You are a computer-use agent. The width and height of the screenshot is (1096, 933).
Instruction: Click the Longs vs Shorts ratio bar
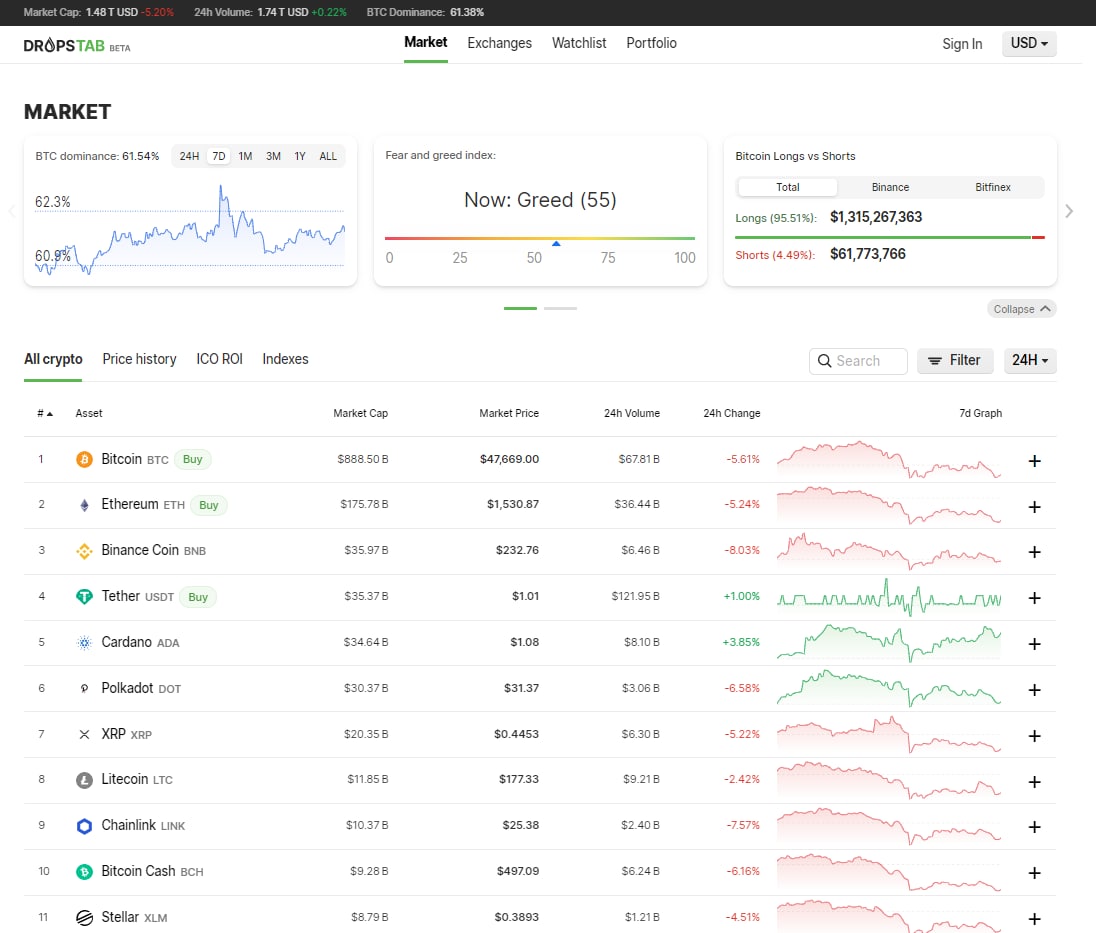point(890,238)
